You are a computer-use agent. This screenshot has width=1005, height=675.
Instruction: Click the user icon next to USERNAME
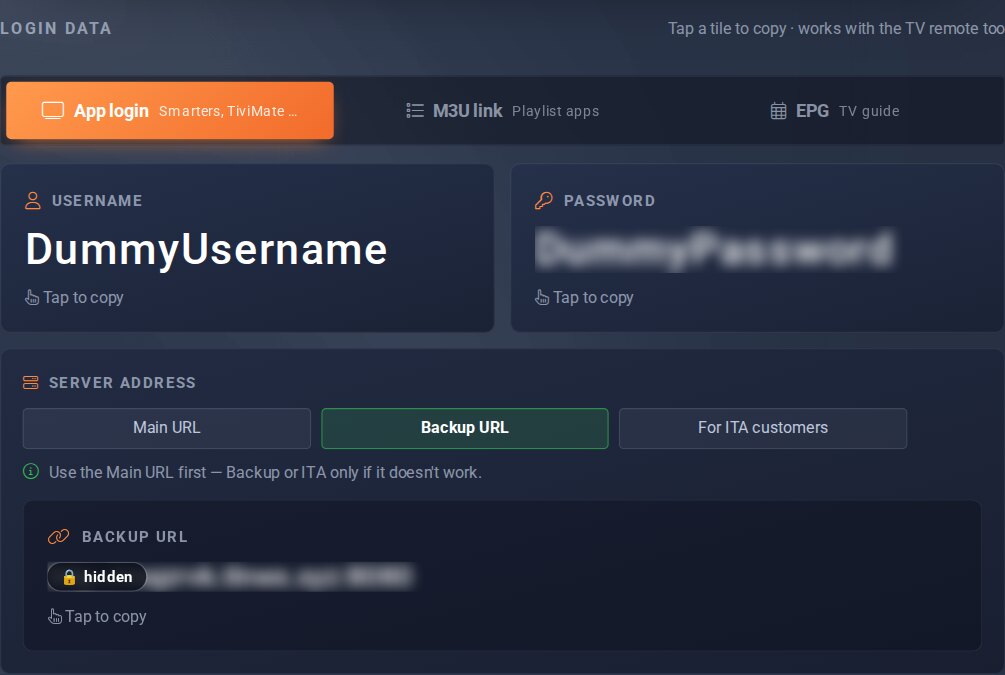click(x=33, y=201)
